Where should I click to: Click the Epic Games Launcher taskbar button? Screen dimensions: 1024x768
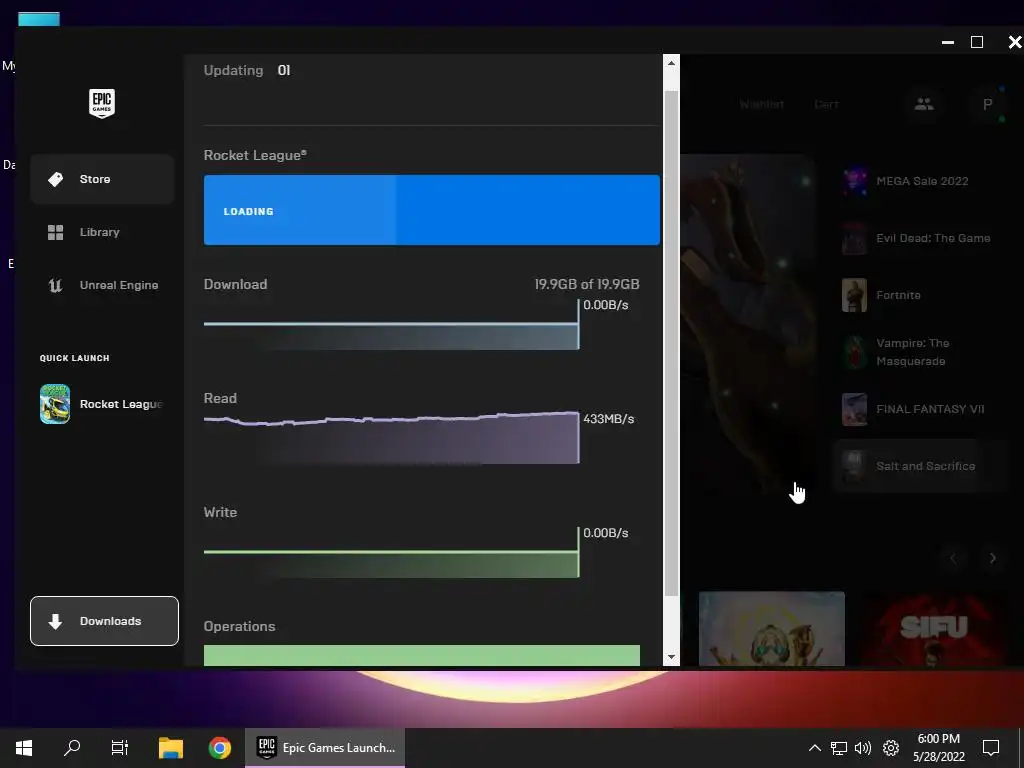[x=325, y=748]
